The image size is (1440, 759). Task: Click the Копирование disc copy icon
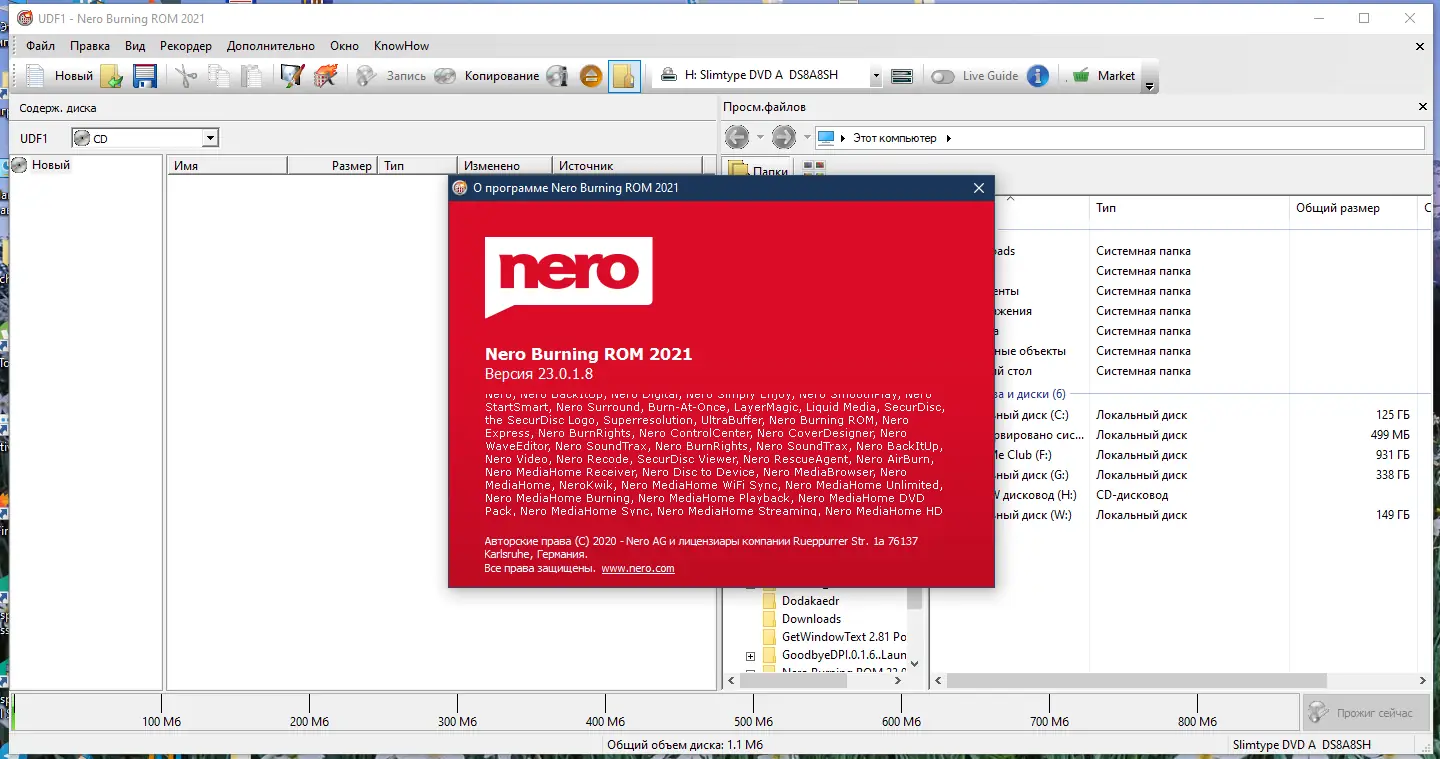(444, 75)
